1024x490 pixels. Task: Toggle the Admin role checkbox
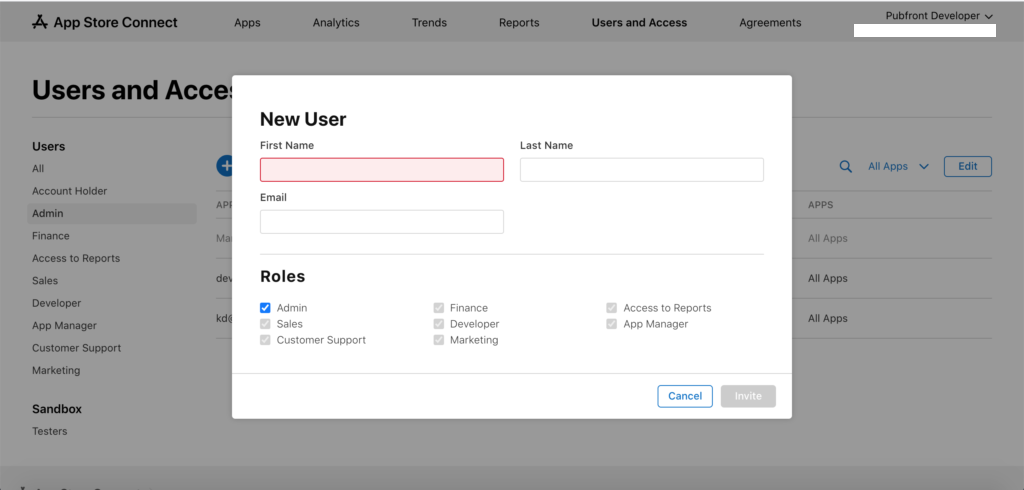[x=265, y=308]
